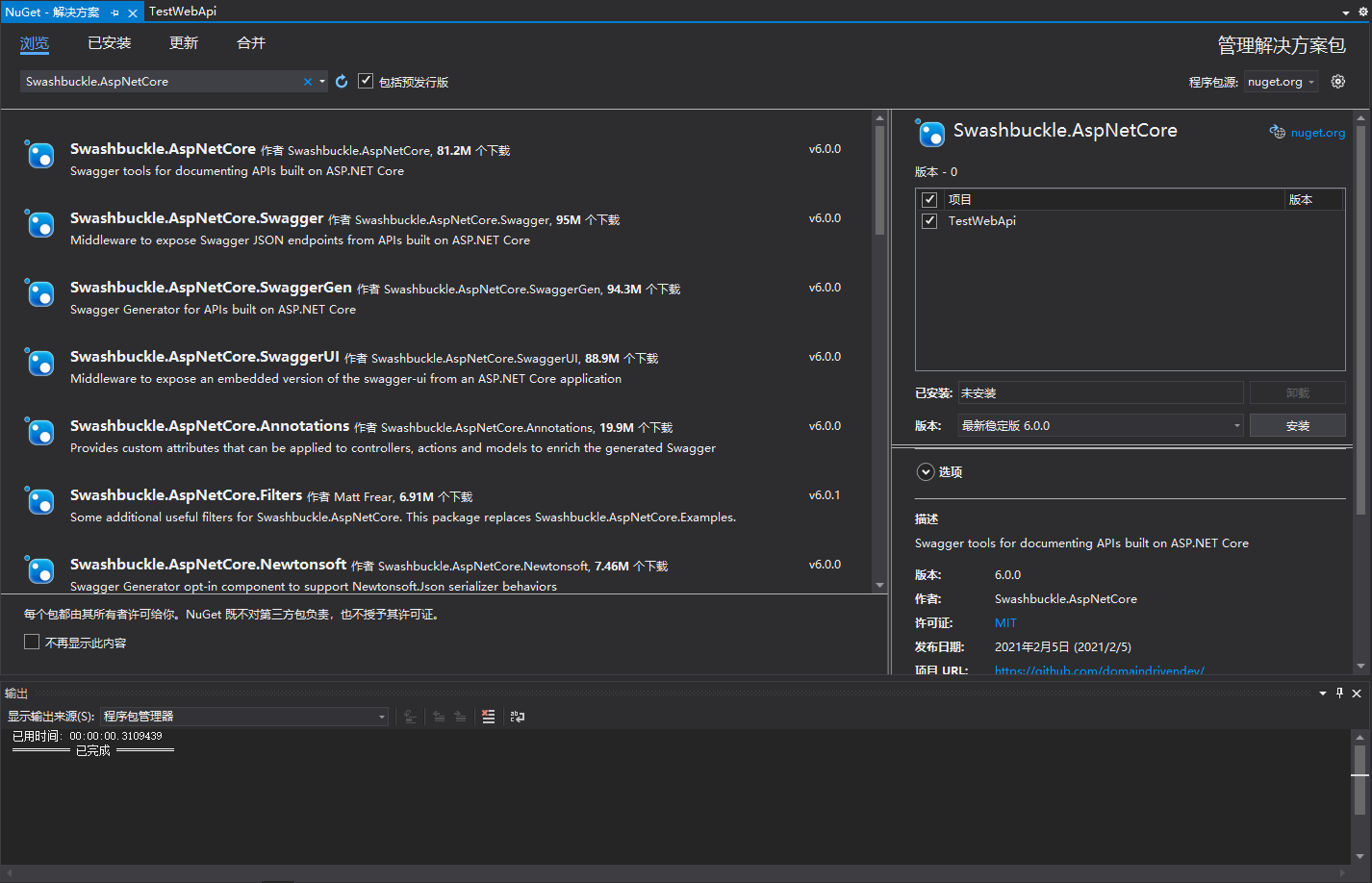1372x883 pixels.
Task: Clear the search box with the X icon
Action: (x=308, y=82)
